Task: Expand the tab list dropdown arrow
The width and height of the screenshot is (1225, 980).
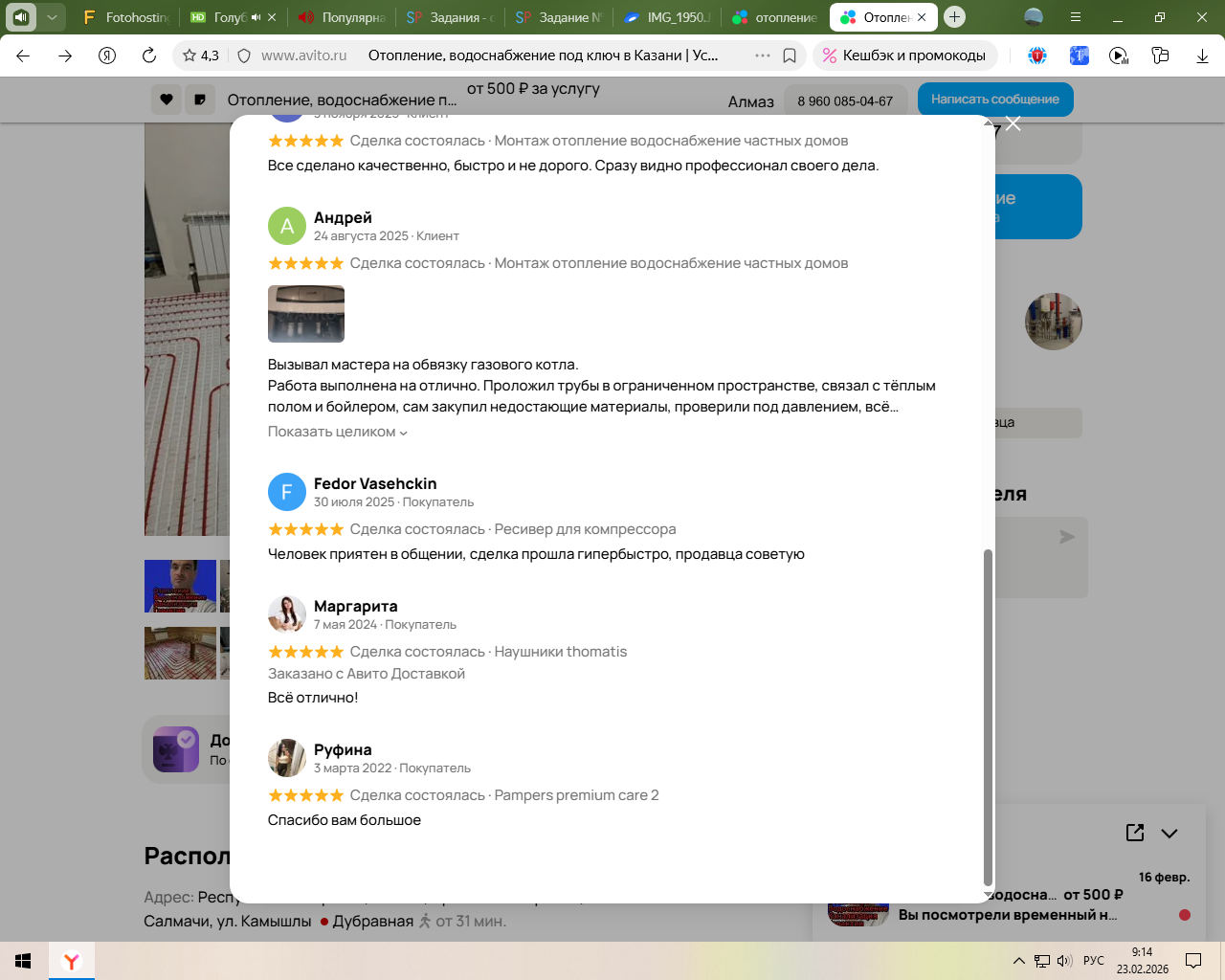Action: coord(52,17)
